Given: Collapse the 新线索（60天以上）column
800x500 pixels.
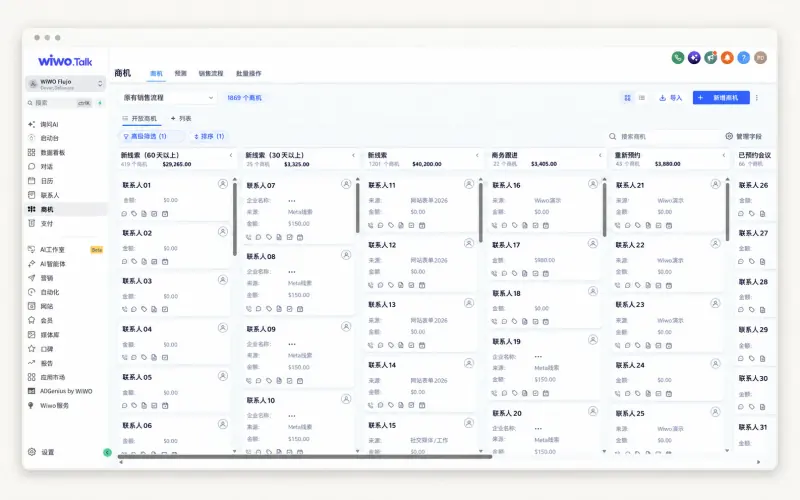Looking at the screenshot, I should point(231,155).
